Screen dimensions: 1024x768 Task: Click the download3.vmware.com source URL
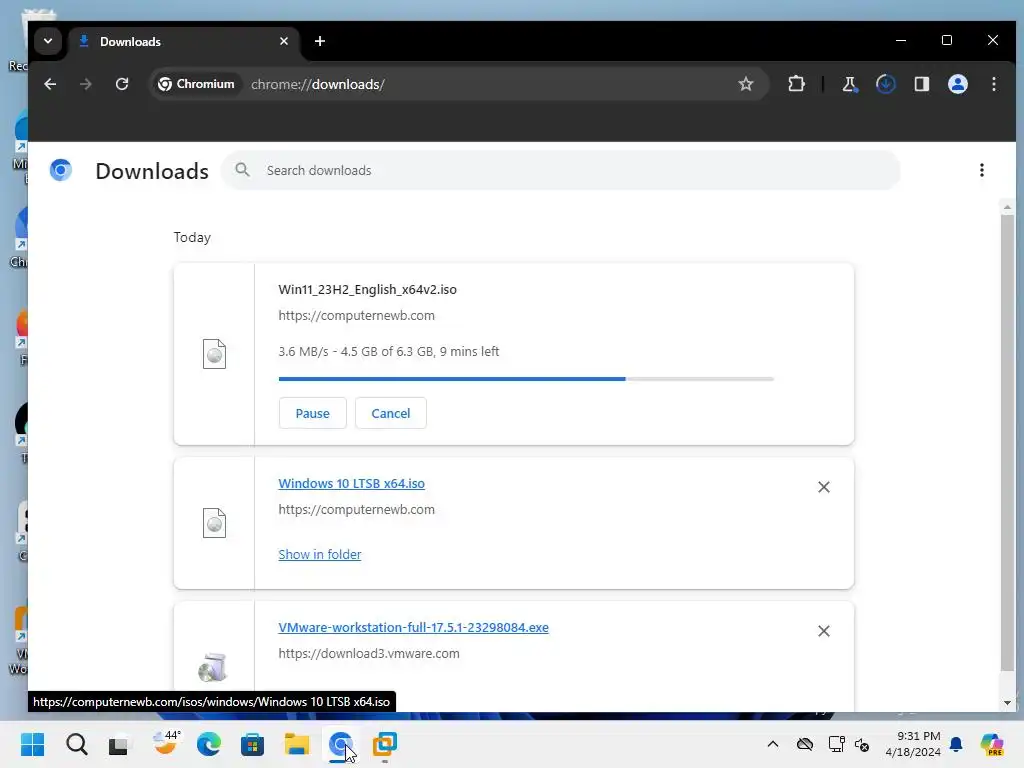point(369,654)
